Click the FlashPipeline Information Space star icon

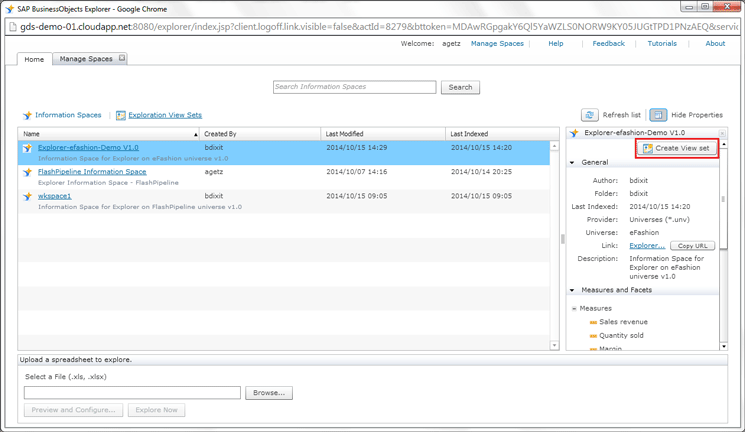point(28,172)
